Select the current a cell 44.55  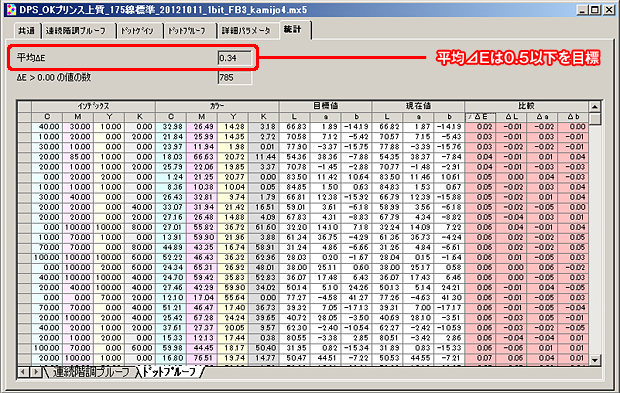(418, 358)
